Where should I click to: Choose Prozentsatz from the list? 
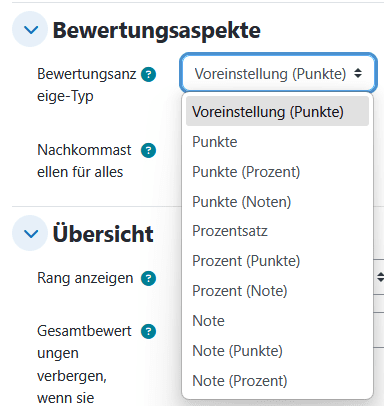pos(277,231)
